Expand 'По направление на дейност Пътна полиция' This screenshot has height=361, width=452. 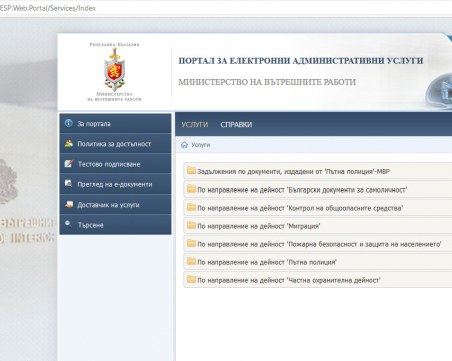(x=318, y=262)
